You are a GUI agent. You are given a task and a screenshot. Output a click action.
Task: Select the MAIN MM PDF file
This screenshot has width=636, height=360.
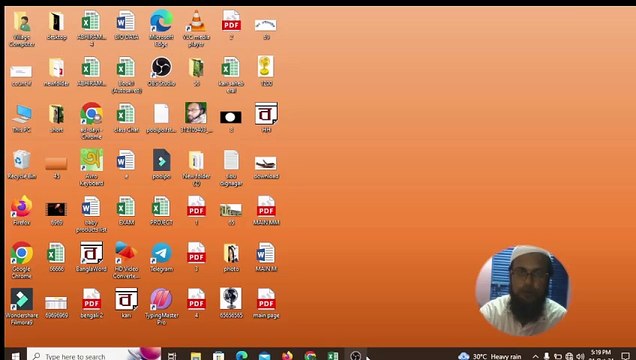tap(266, 210)
